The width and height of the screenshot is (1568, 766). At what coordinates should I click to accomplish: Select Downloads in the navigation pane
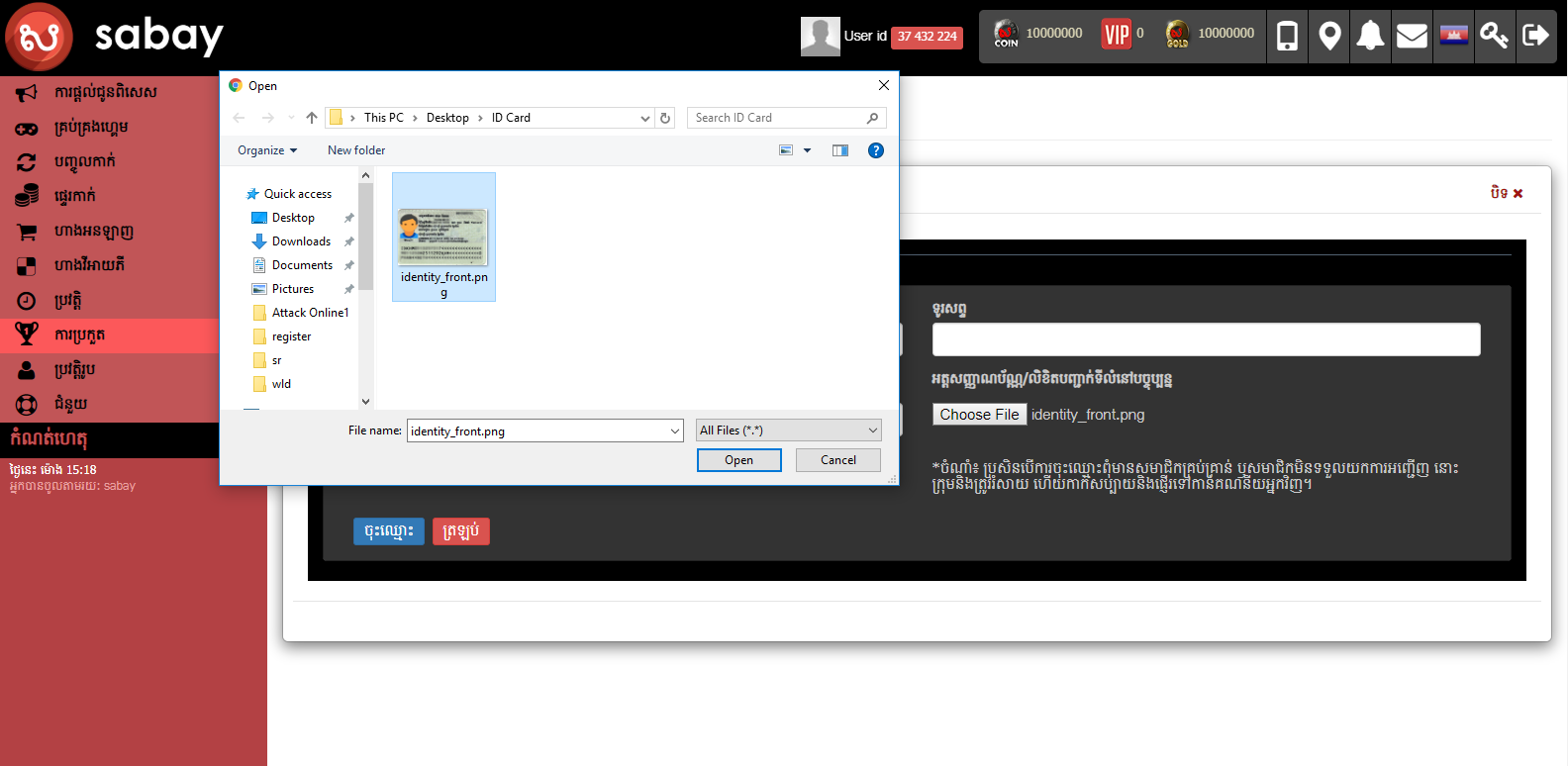[x=301, y=241]
